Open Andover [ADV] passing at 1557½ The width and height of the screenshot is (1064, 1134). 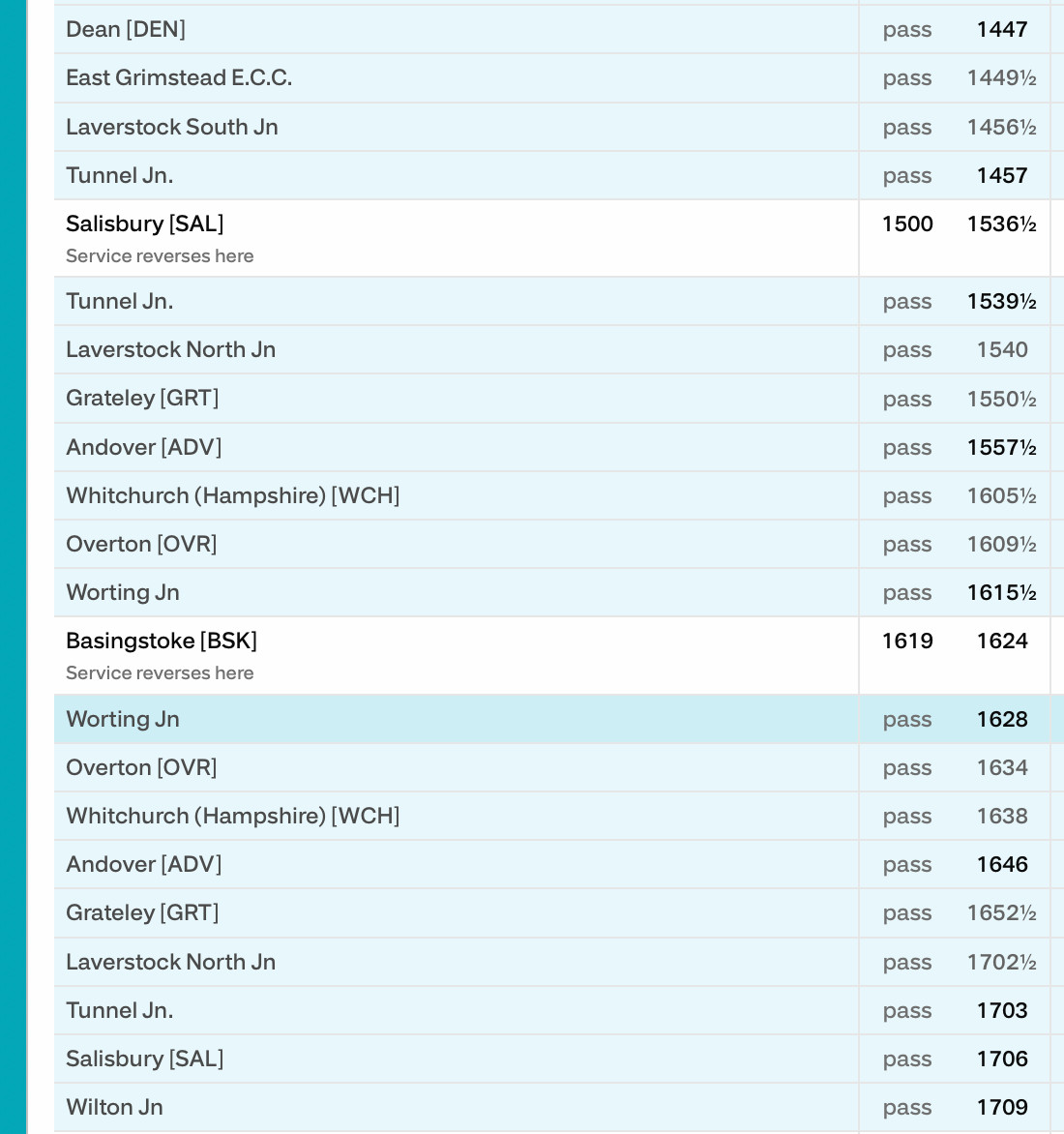pyautogui.click(x=143, y=447)
